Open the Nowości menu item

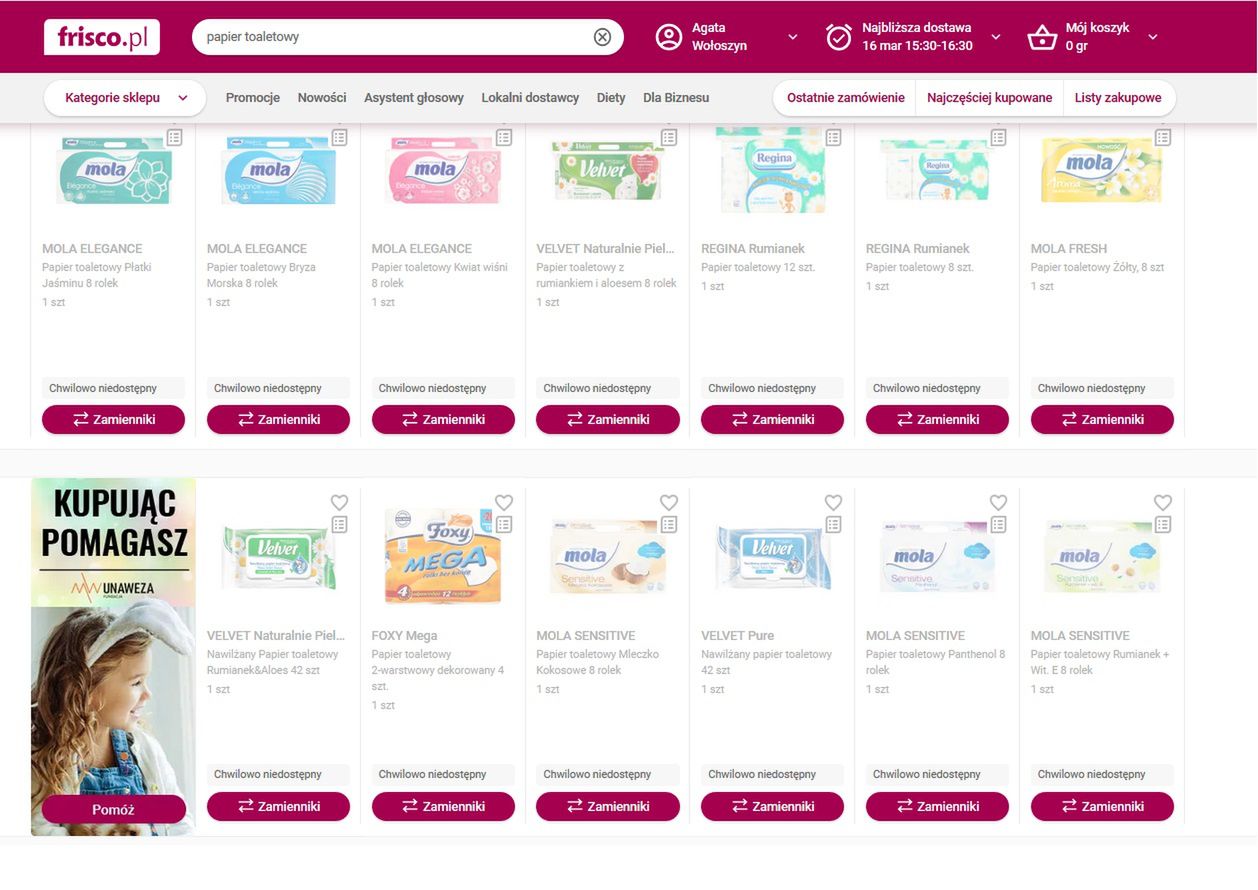point(322,98)
